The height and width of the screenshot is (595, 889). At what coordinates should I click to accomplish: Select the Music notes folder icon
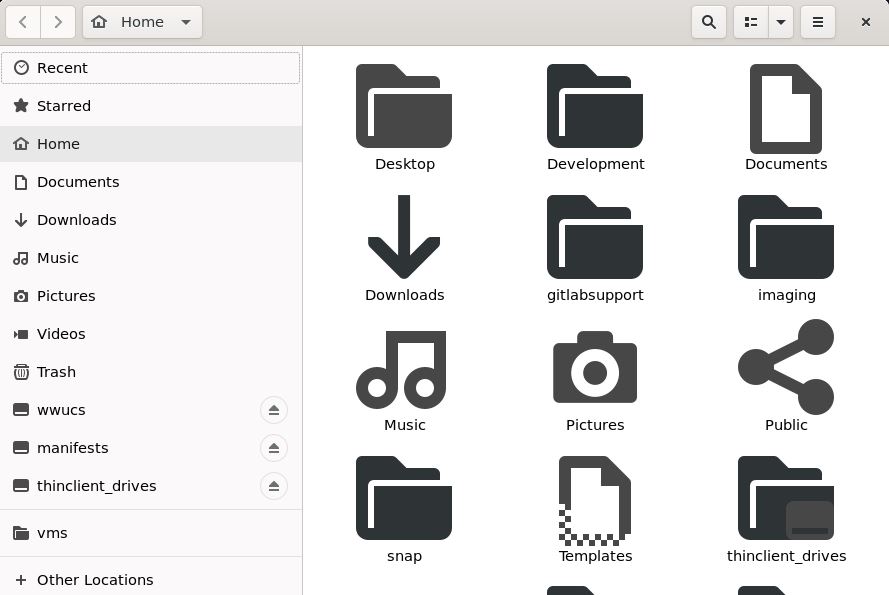point(401,370)
